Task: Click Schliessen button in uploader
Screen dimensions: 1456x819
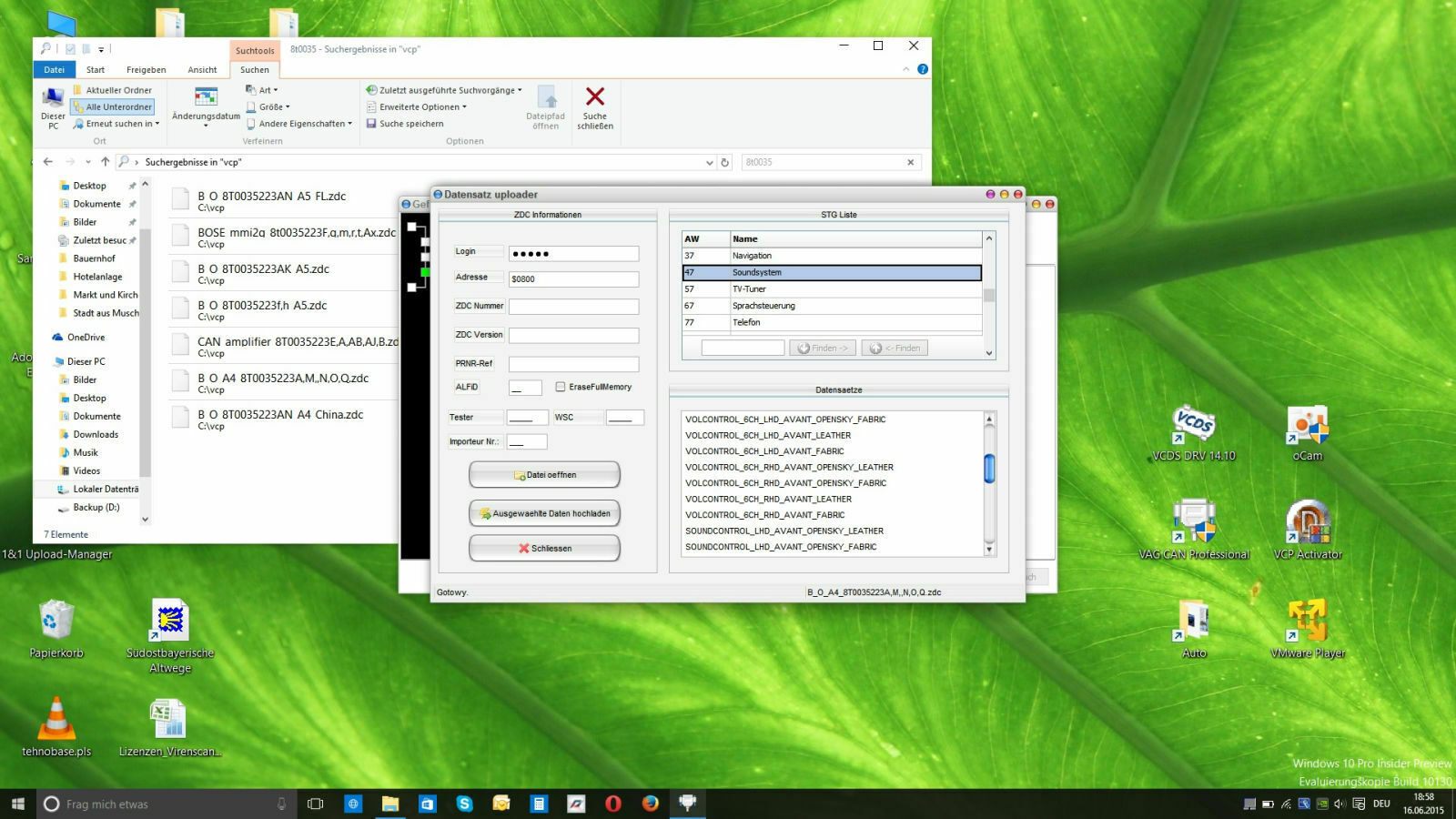Action: [x=544, y=548]
